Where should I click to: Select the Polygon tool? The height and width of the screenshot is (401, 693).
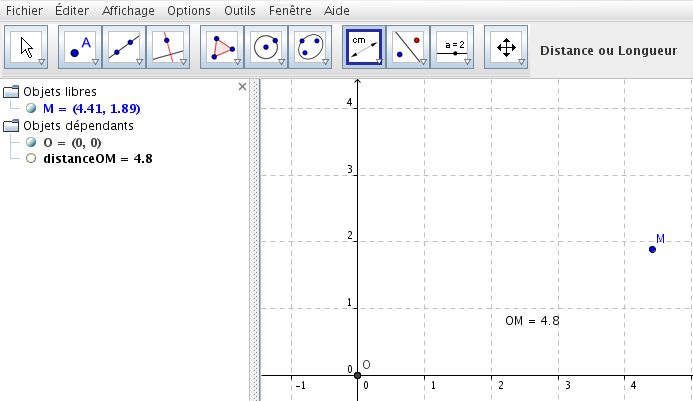point(222,47)
